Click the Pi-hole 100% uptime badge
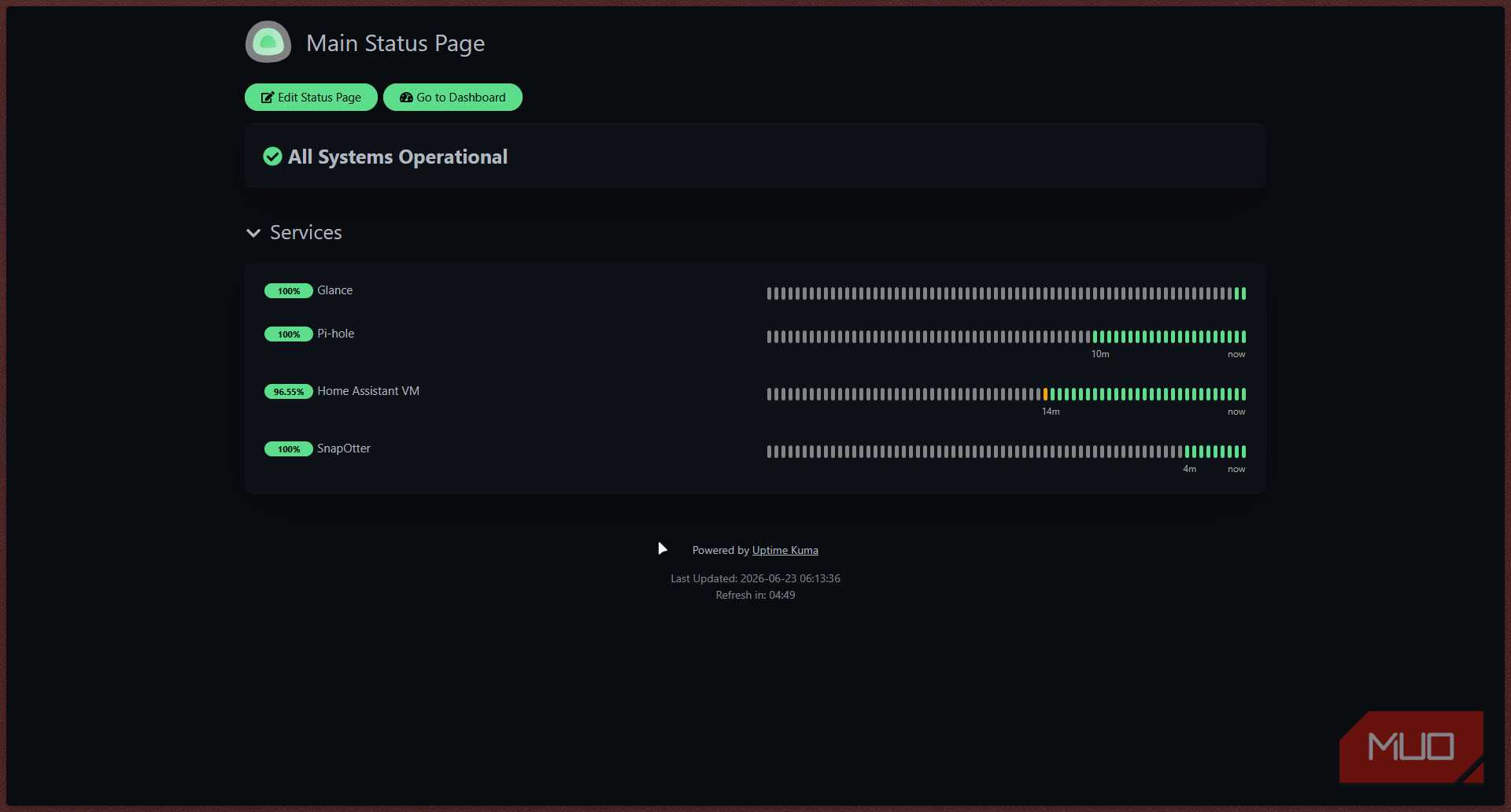 289,334
